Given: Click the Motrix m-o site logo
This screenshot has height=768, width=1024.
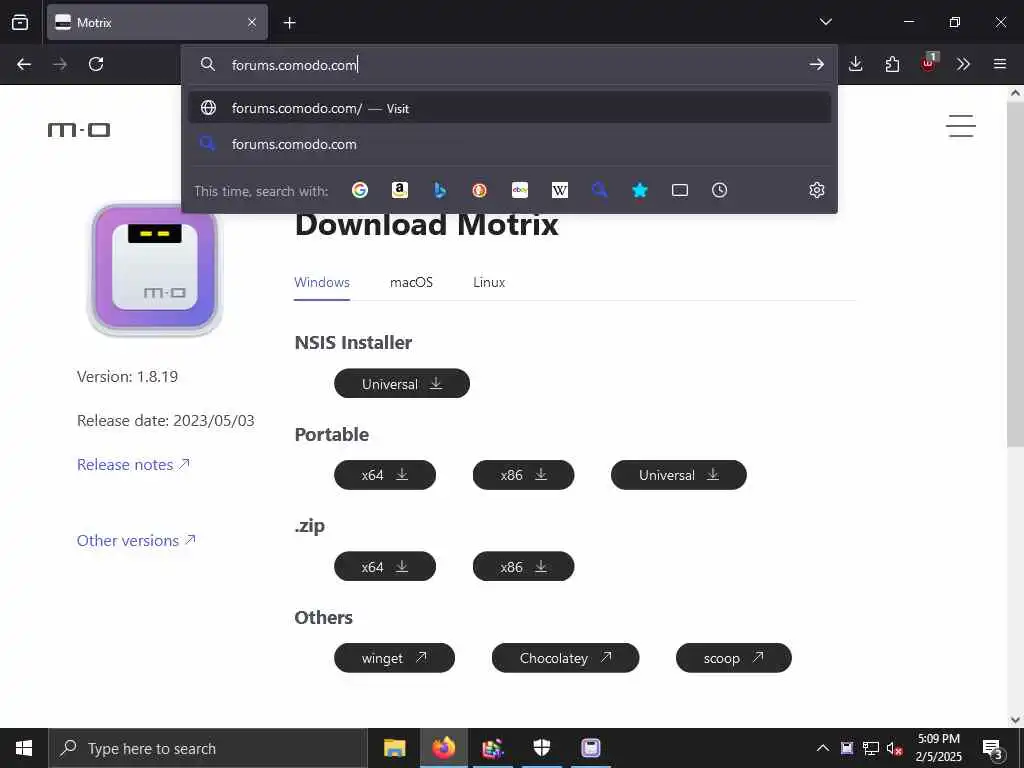Looking at the screenshot, I should (x=79, y=129).
